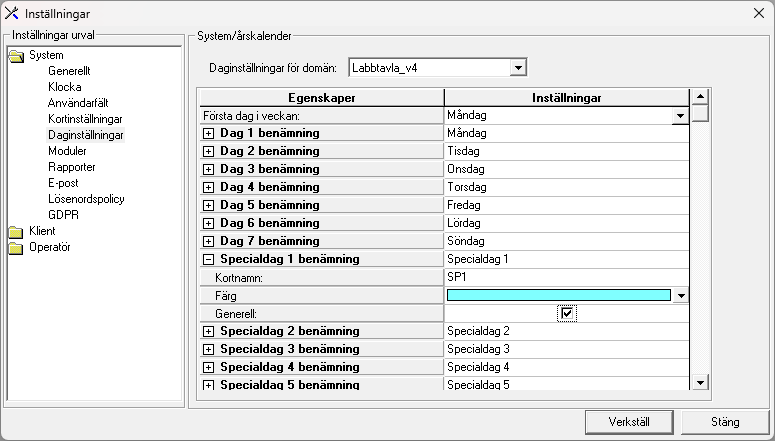Click the Stäng button
This screenshot has width=775, height=441.
coord(725,422)
